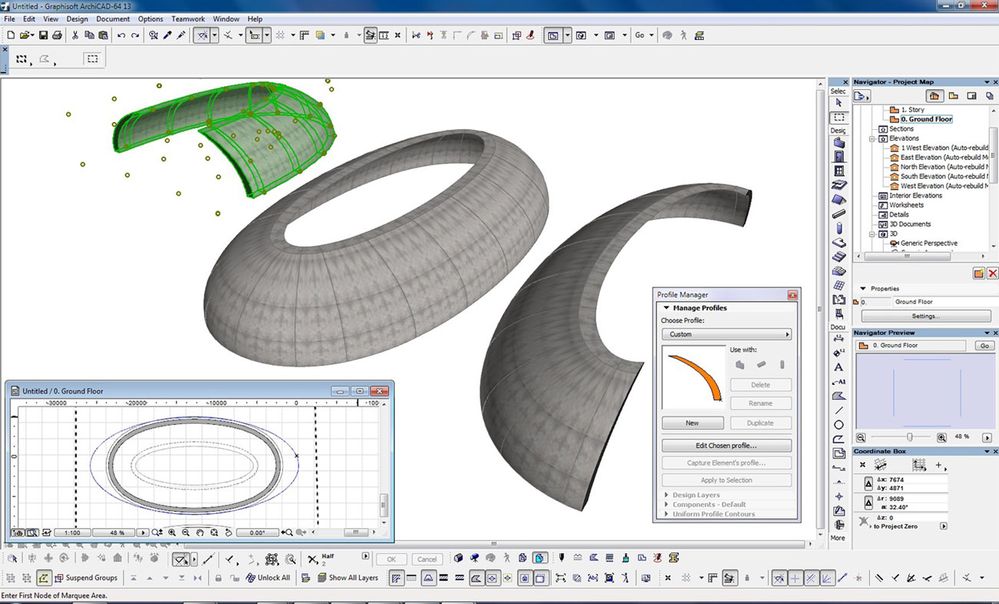The image size is (999, 604).
Task: Click the Settings button in Navigator
Action: click(925, 316)
